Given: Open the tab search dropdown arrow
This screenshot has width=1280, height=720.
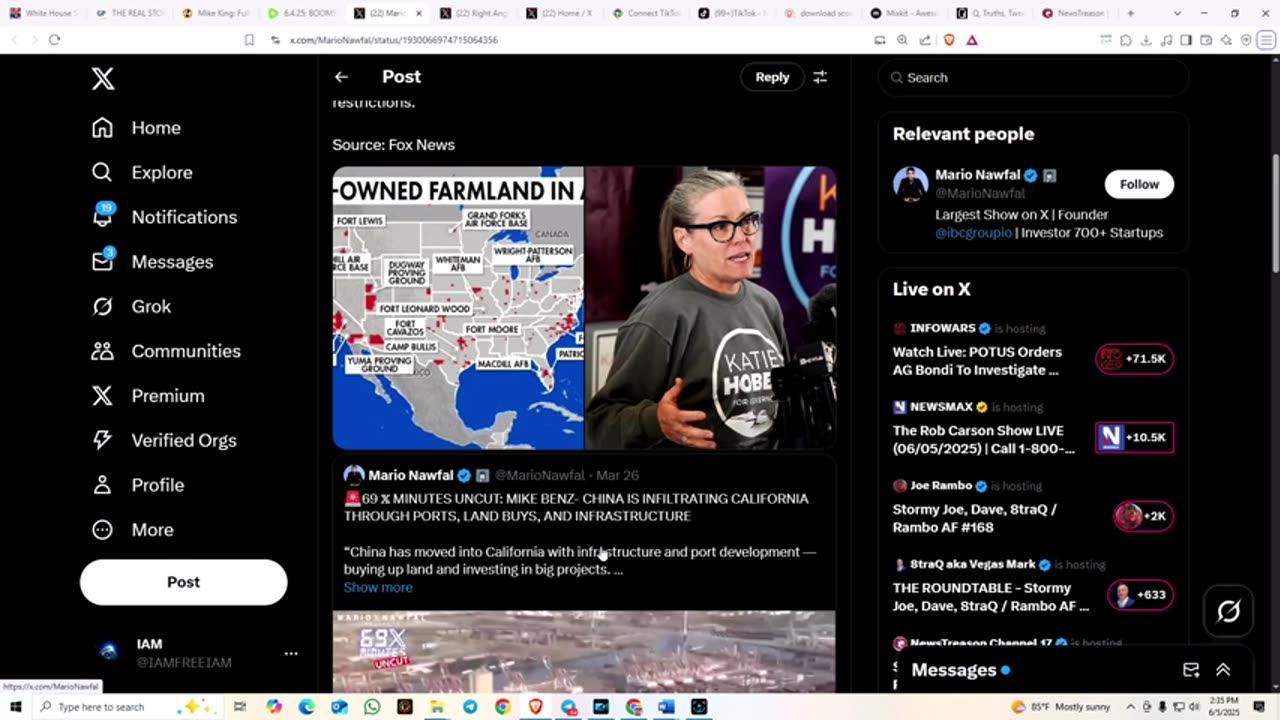Looking at the screenshot, I should pos(1177,13).
